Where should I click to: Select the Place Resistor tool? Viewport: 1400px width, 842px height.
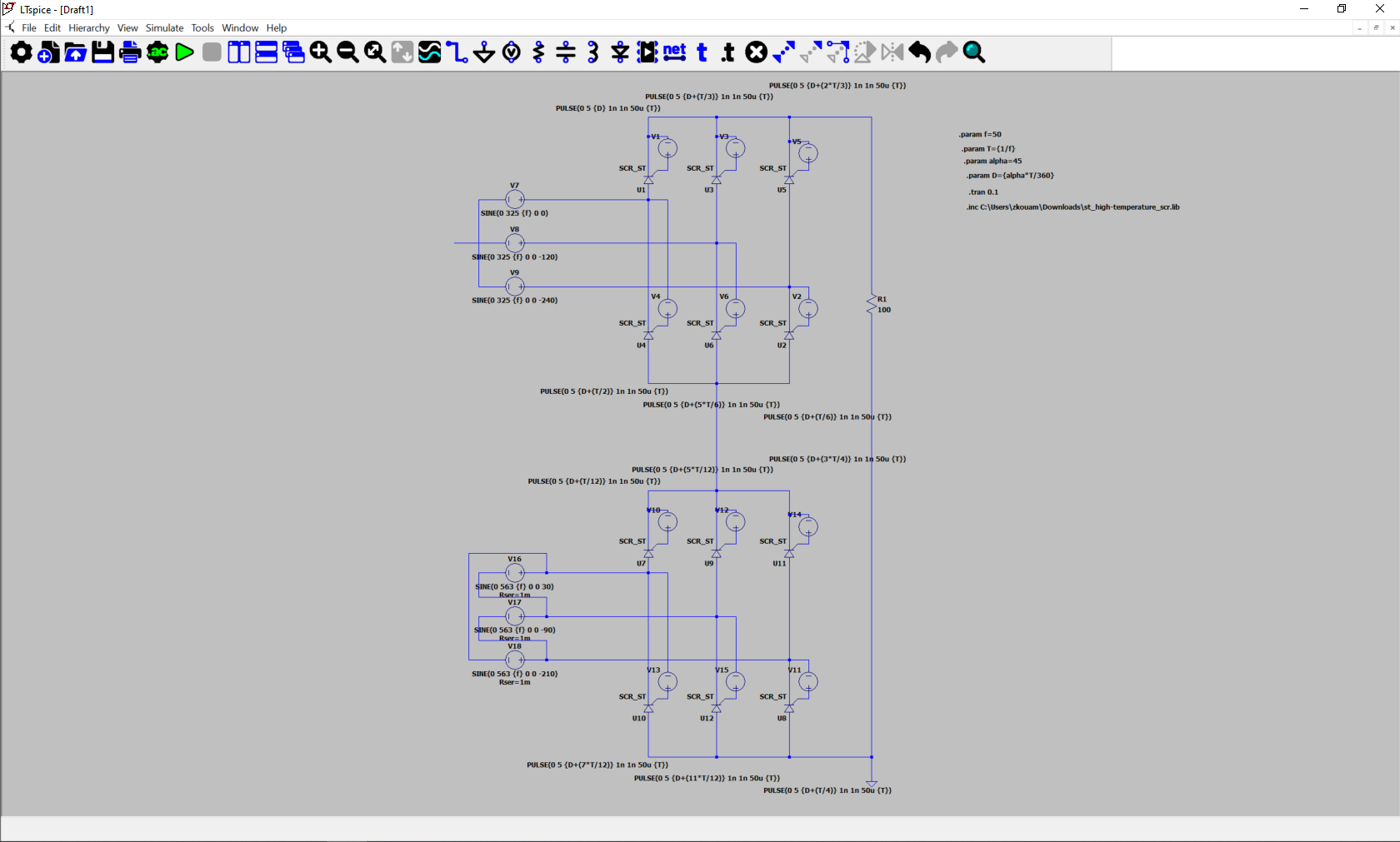(x=538, y=52)
